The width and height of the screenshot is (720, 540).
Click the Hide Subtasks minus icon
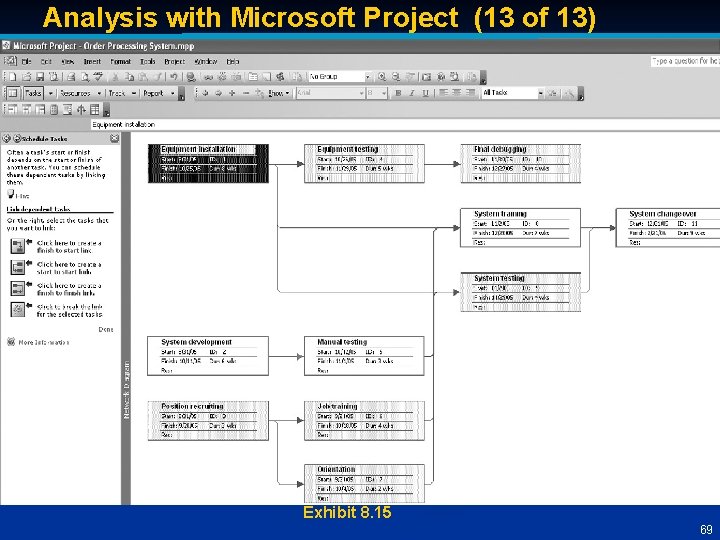tap(246, 93)
